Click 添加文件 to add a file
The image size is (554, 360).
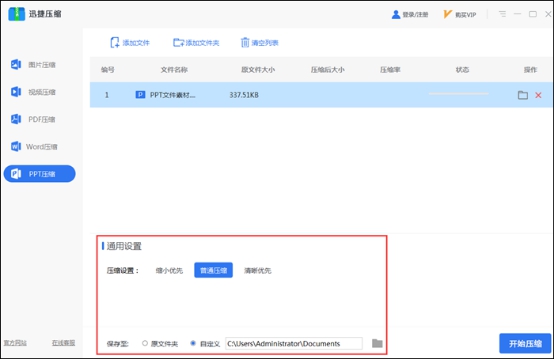tap(130, 43)
